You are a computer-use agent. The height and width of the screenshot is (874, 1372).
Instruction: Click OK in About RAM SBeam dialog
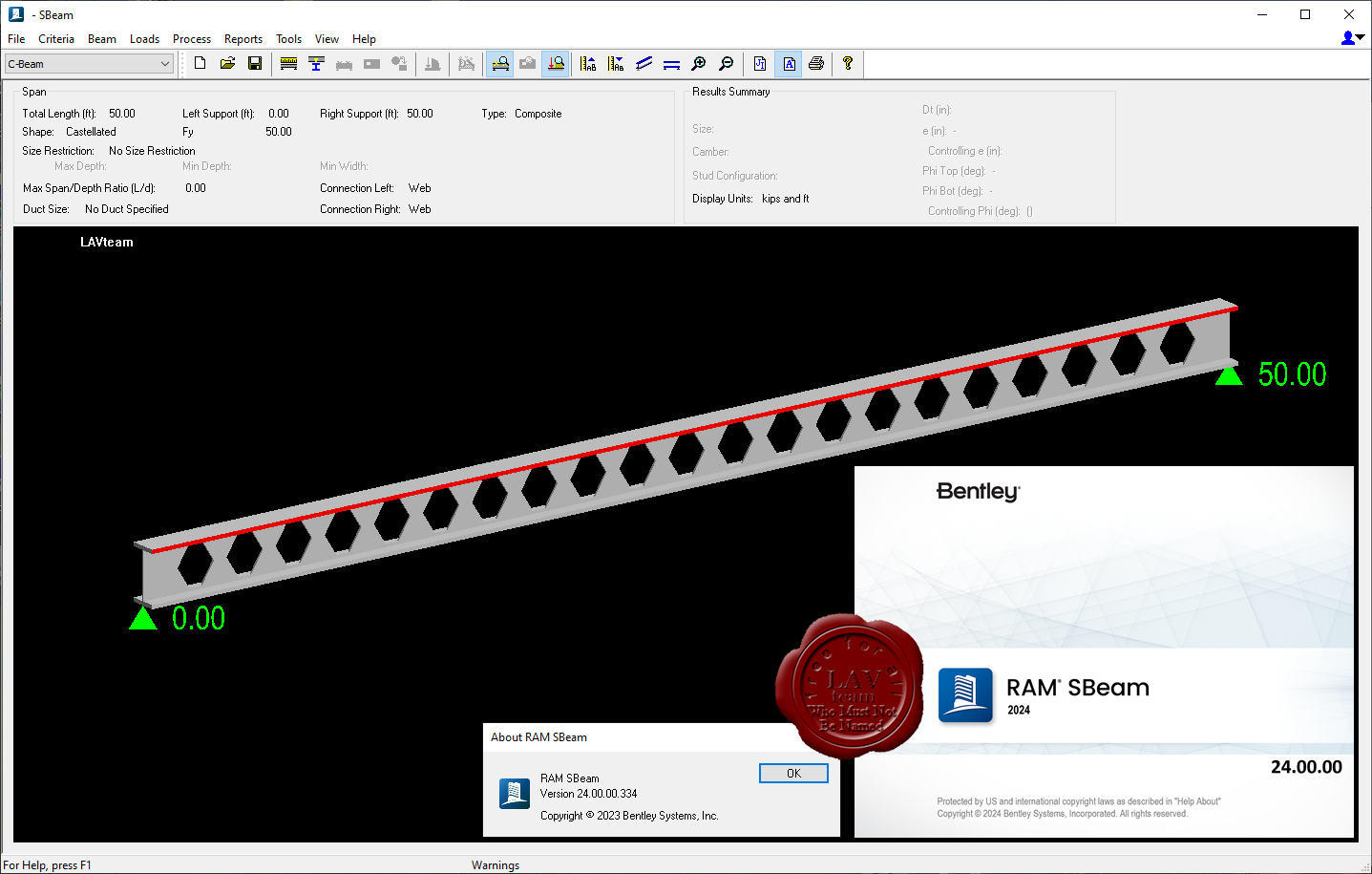pos(793,774)
